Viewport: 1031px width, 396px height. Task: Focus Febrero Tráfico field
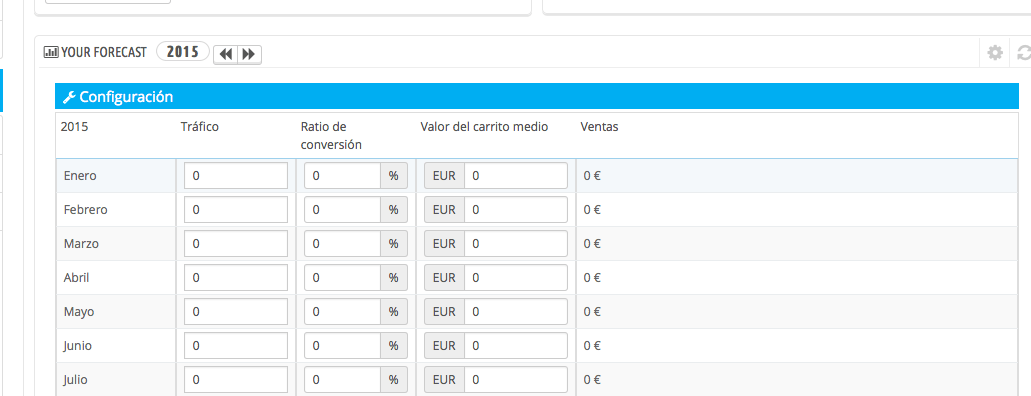(x=236, y=210)
